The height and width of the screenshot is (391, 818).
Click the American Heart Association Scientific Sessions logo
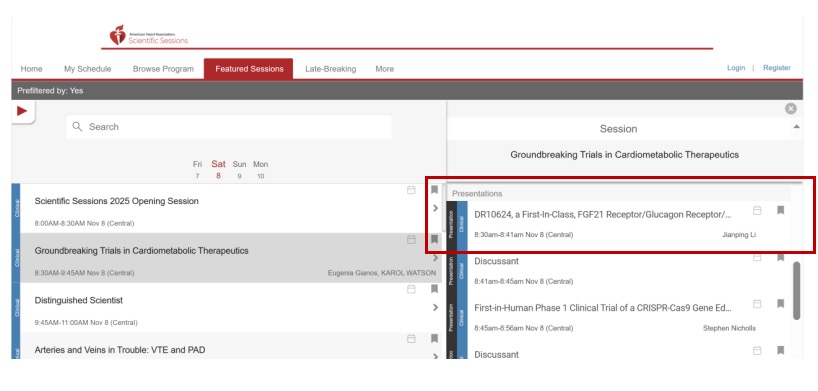click(149, 35)
